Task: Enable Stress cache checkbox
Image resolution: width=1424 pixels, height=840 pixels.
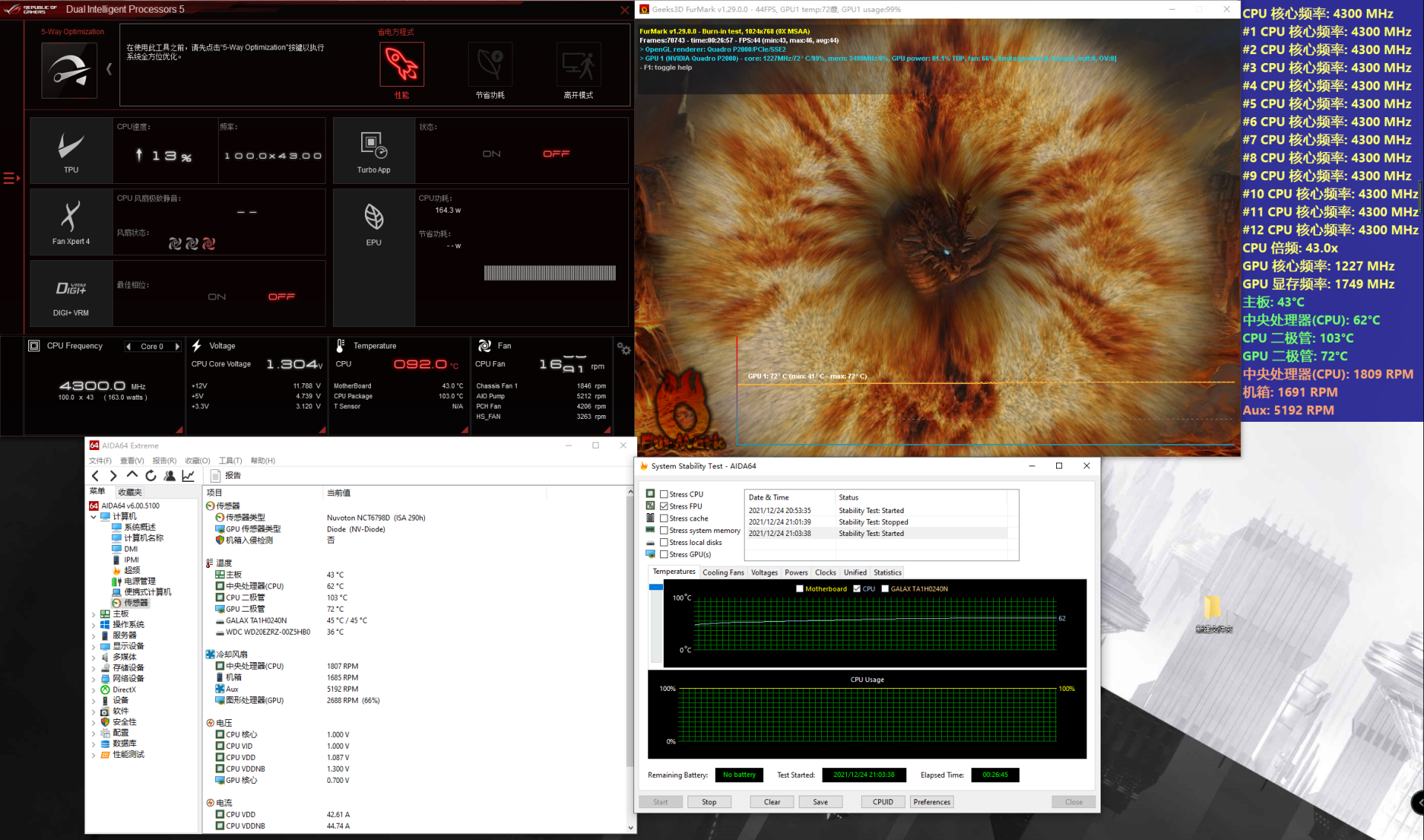Action: (664, 518)
